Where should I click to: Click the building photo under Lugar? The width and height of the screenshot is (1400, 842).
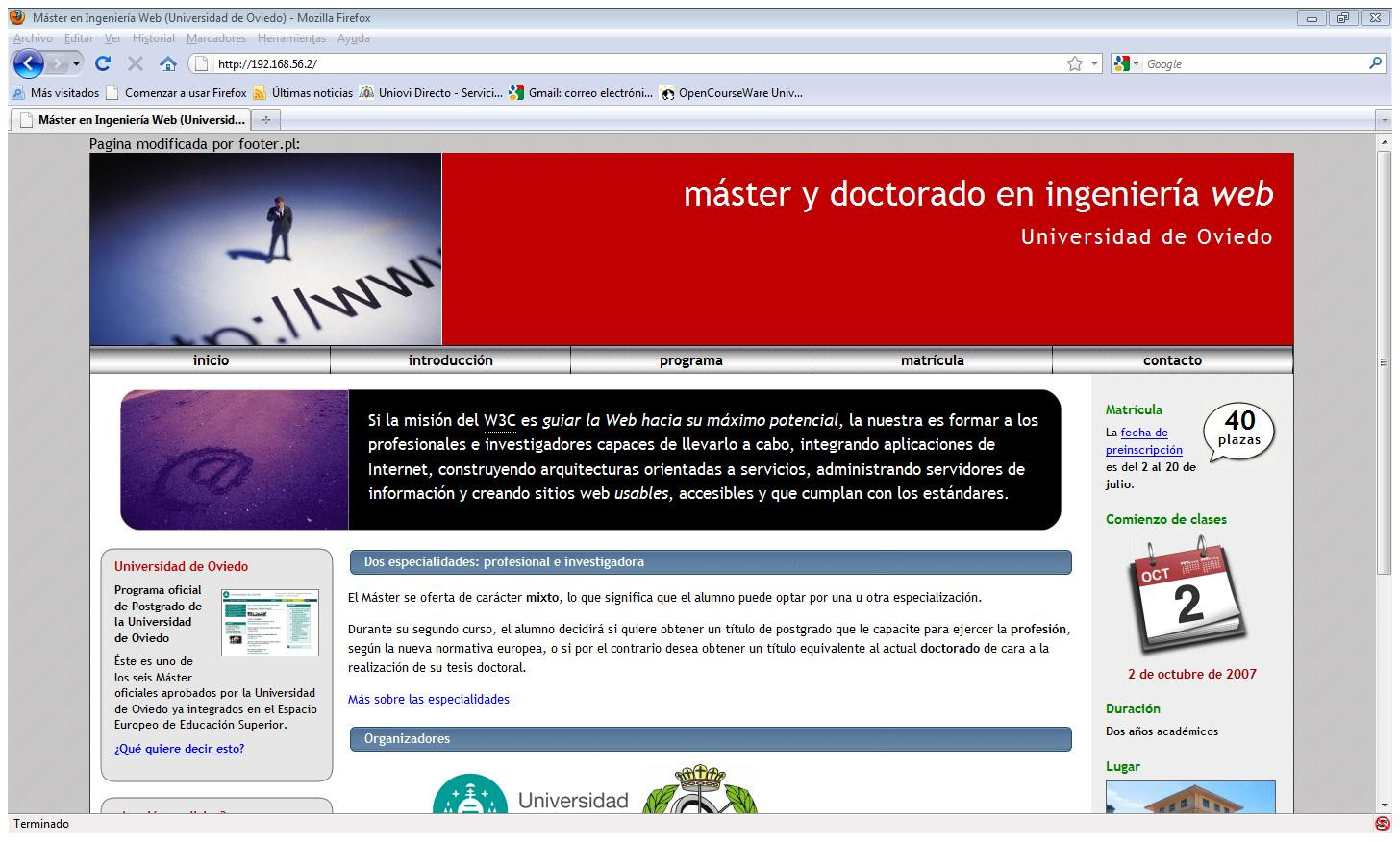click(1190, 797)
